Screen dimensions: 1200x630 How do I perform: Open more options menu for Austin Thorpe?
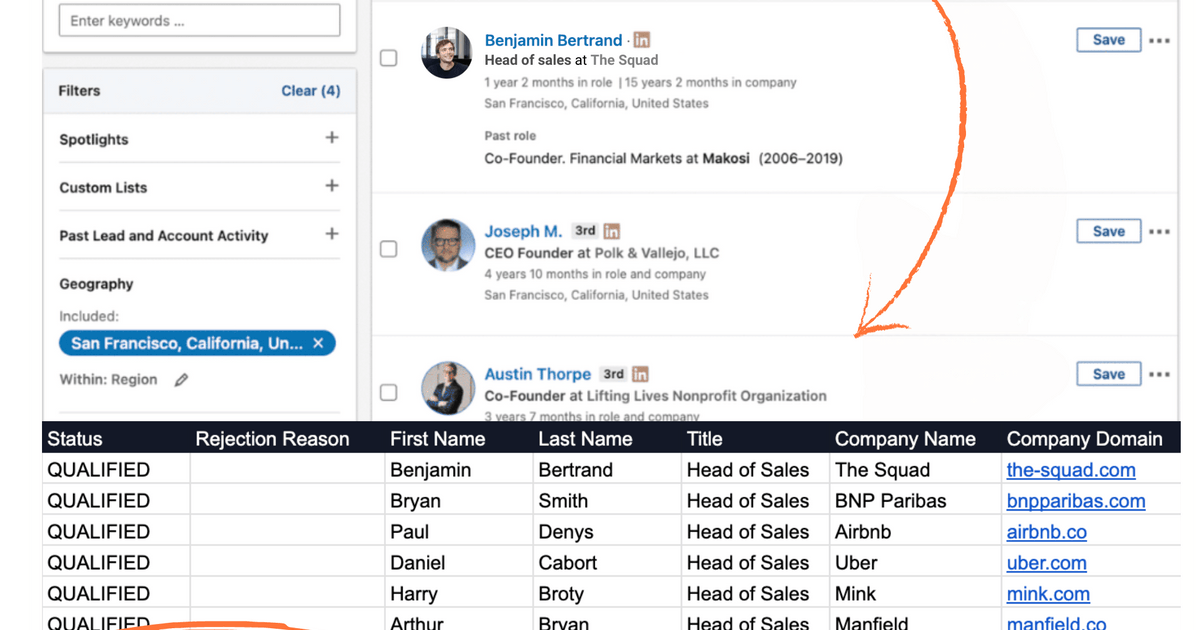pyautogui.click(x=1159, y=375)
